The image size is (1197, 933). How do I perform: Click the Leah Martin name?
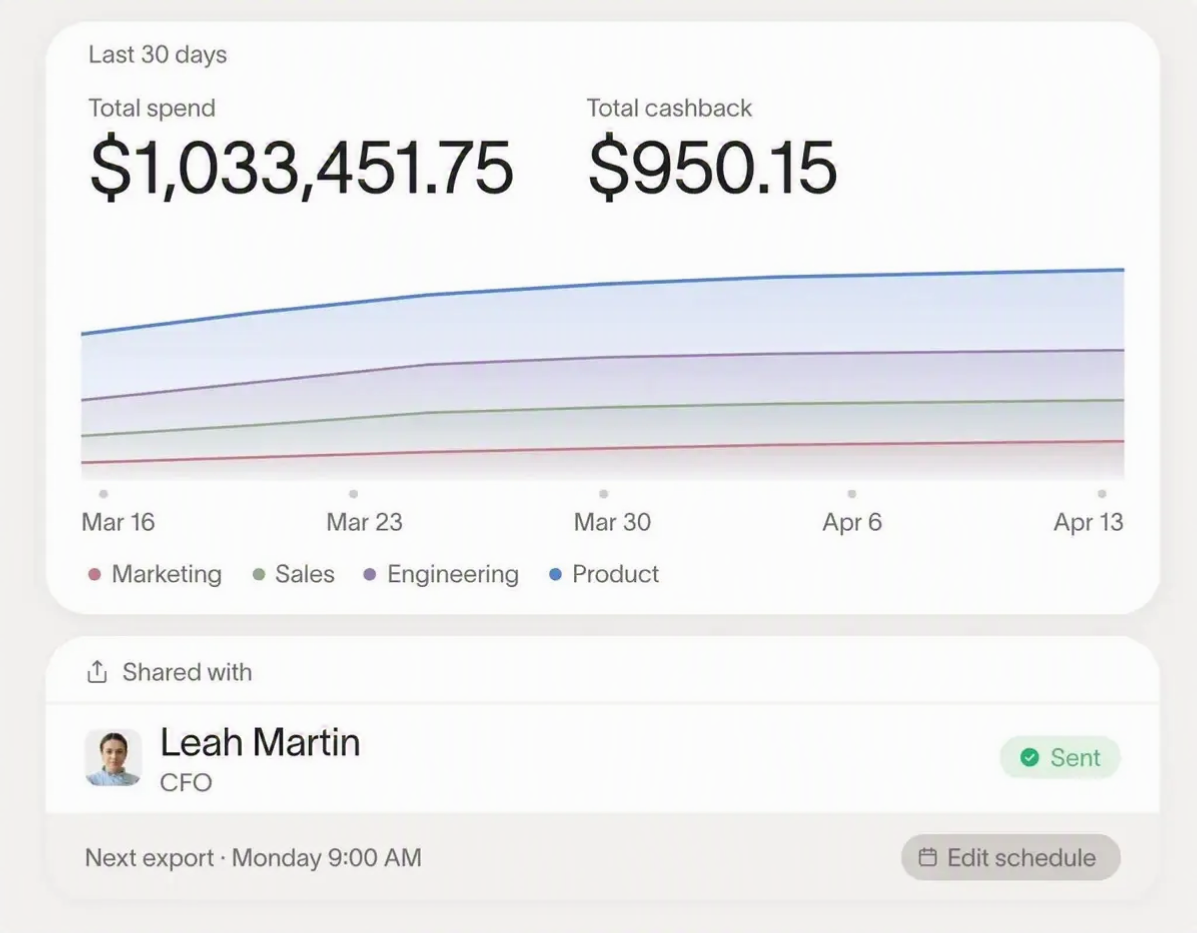pyautogui.click(x=260, y=742)
